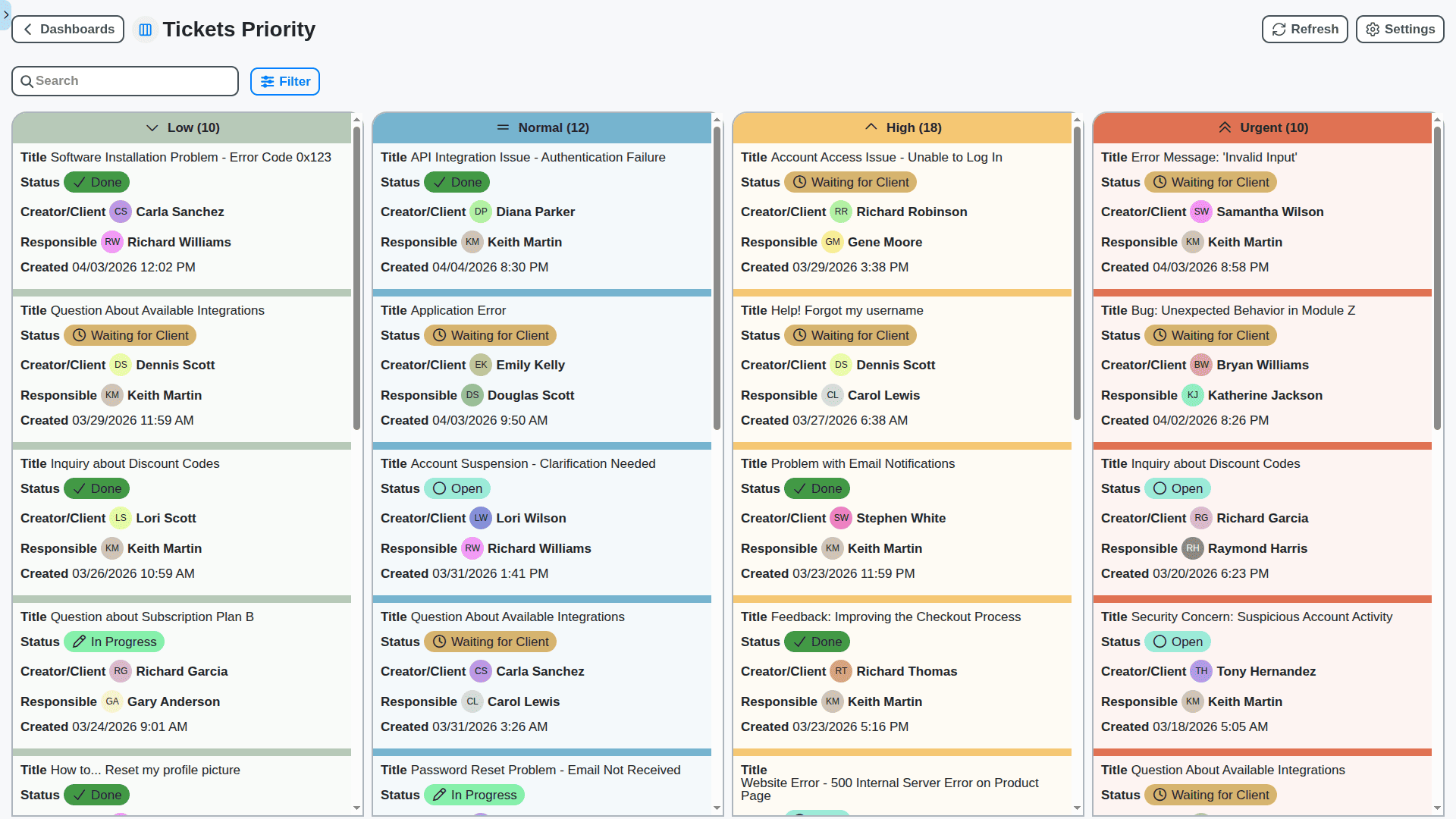Viewport: 1456px width, 819px height.
Task: Click into the Search field
Action: point(125,80)
